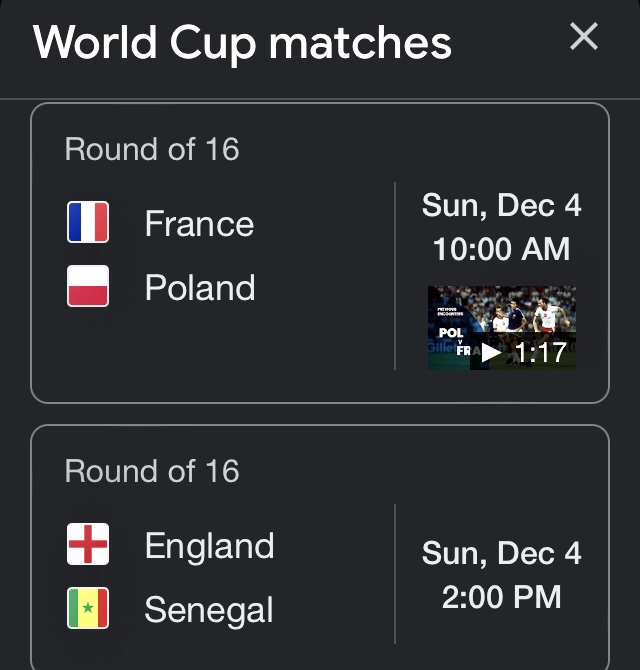
Task: Click the 10:00 AM kickoff time text
Action: click(501, 249)
